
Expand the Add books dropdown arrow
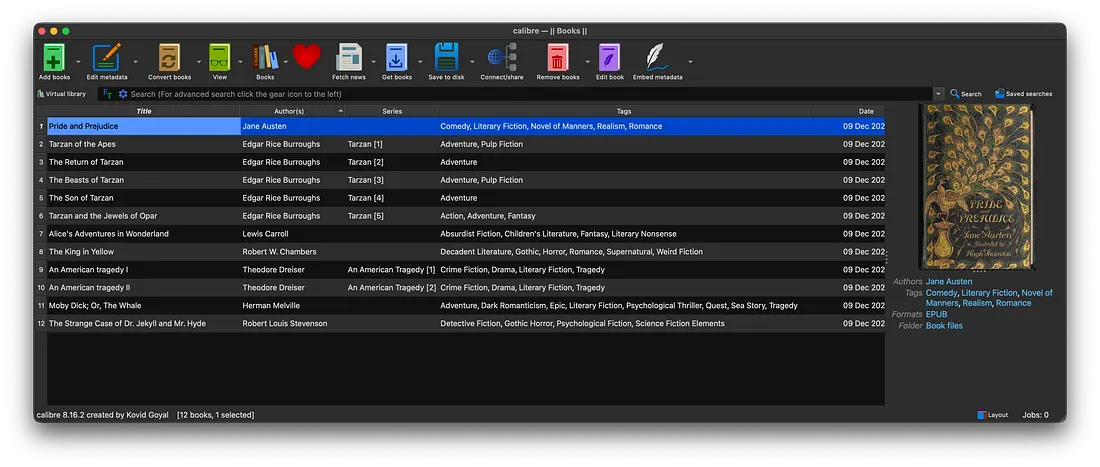[78, 62]
